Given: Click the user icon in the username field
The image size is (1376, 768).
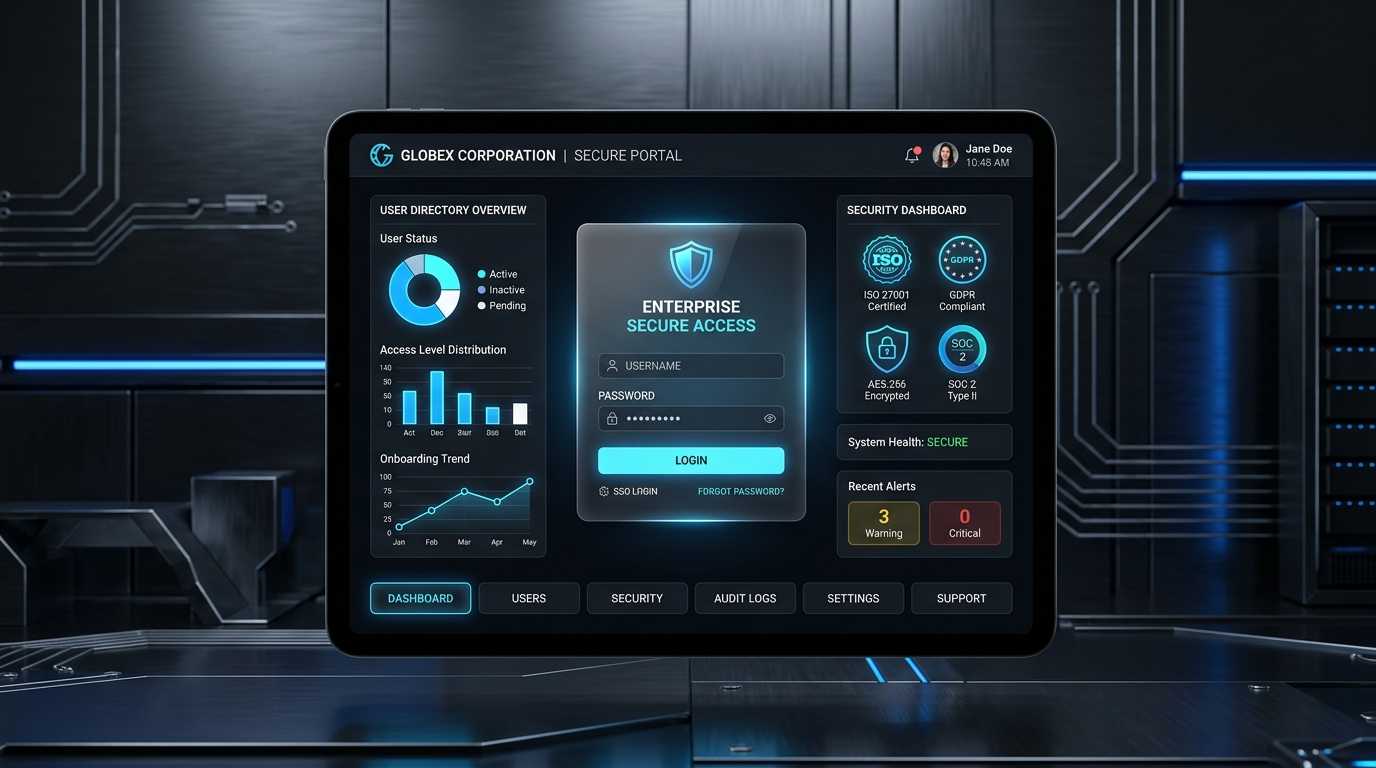Looking at the screenshot, I should click(612, 366).
